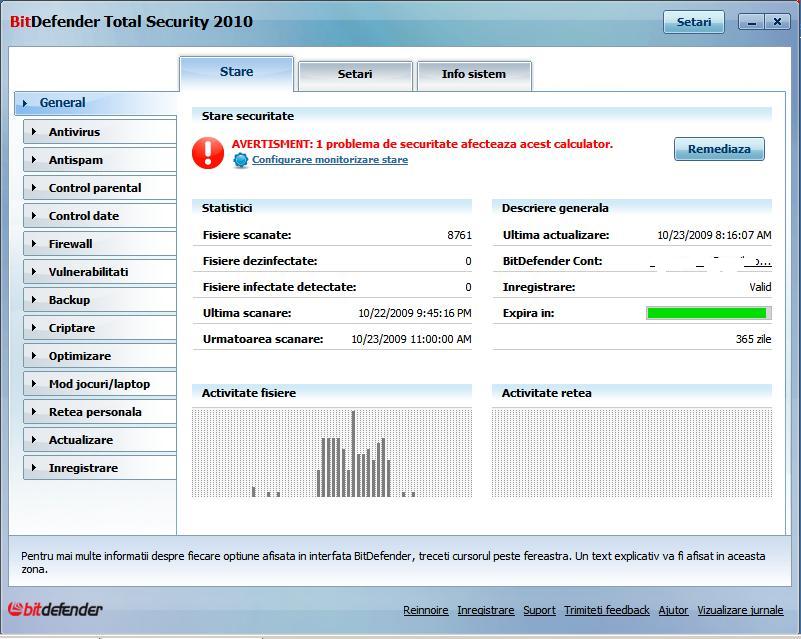Click the BitDefender Cont account link
Image resolution: width=801 pixels, height=639 pixels.
pos(710,262)
